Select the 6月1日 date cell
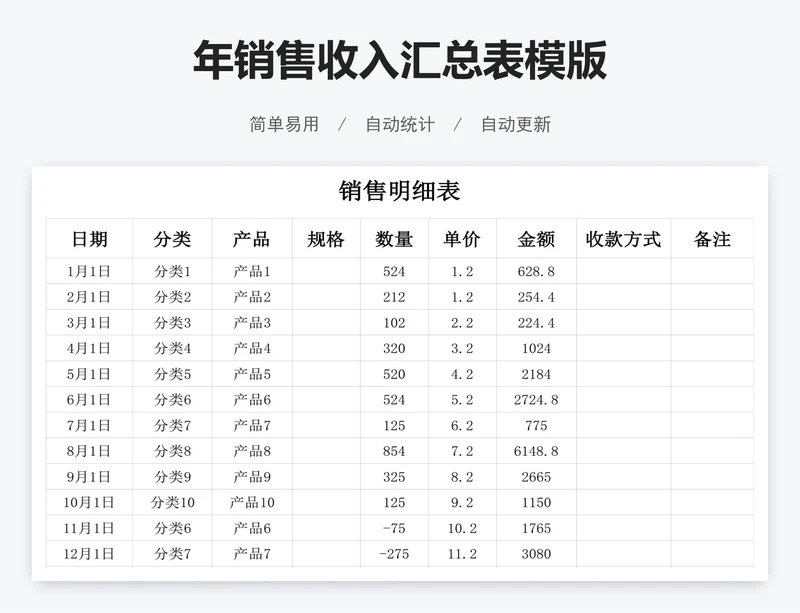This screenshot has width=800, height=613. click(x=89, y=400)
